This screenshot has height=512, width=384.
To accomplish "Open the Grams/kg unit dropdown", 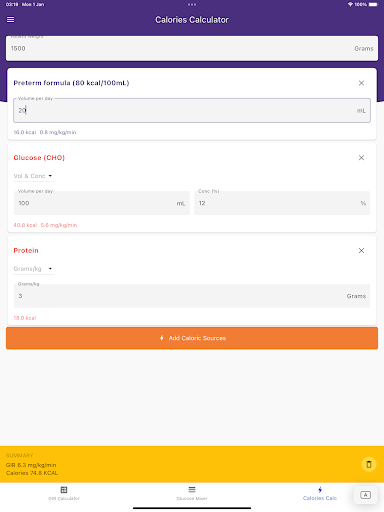I will pos(33,269).
